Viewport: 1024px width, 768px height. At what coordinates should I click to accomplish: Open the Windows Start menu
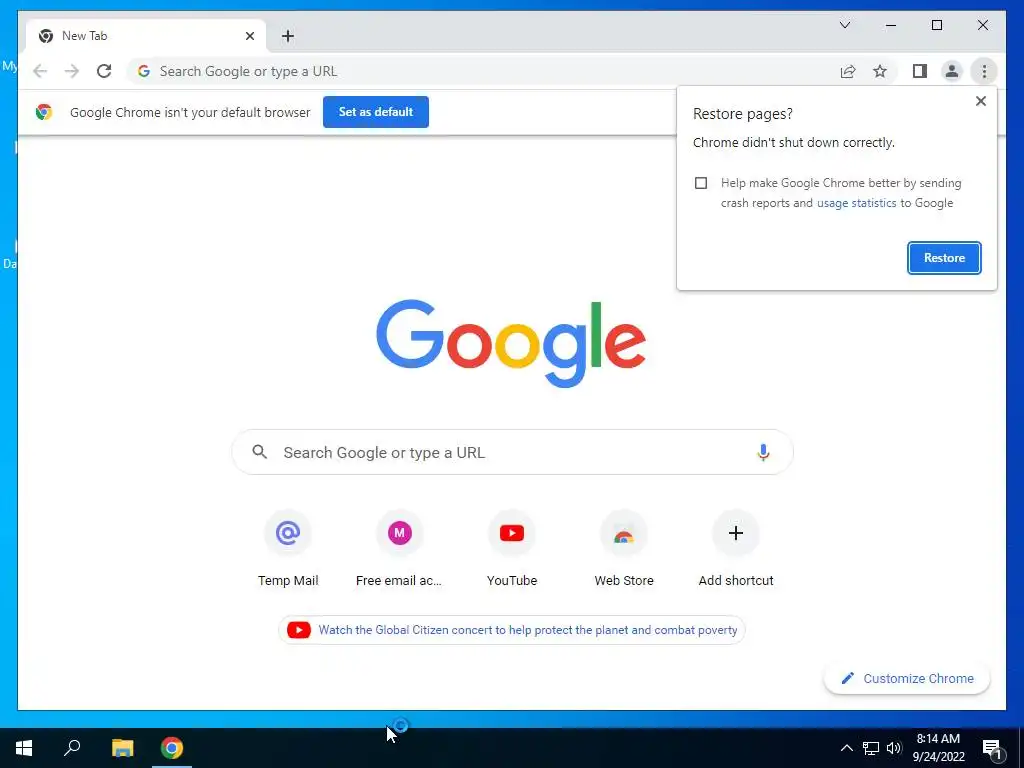tap(24, 748)
